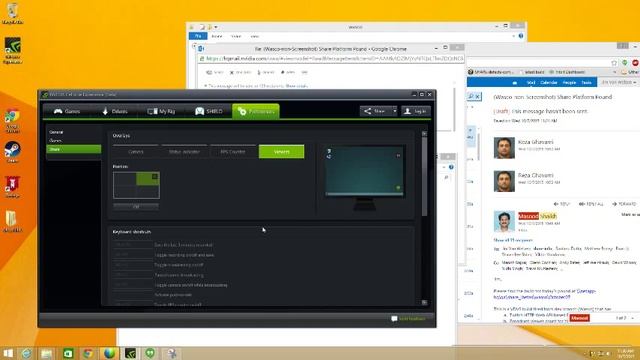Click the Windows Start button
This screenshot has width=640, height=360.
click(x=8, y=353)
